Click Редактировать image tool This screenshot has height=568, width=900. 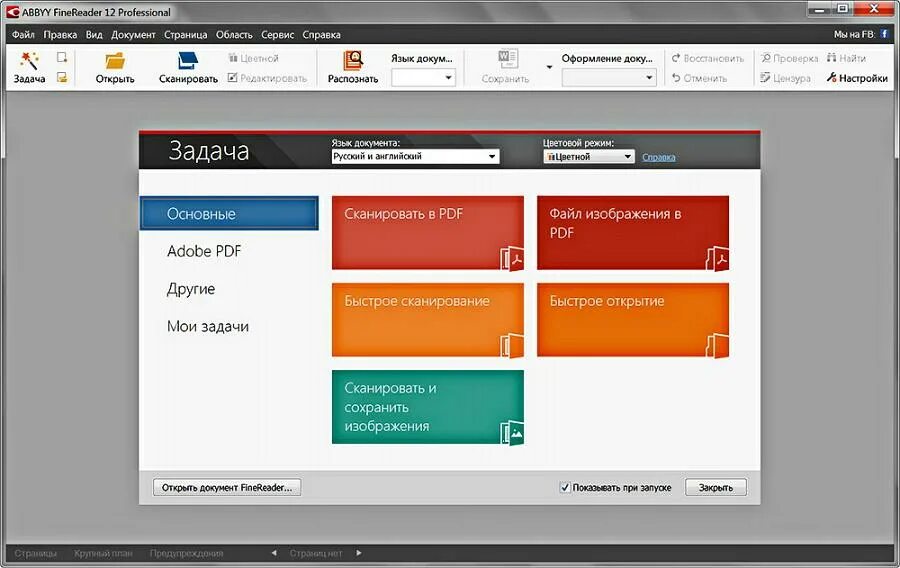click(x=267, y=77)
